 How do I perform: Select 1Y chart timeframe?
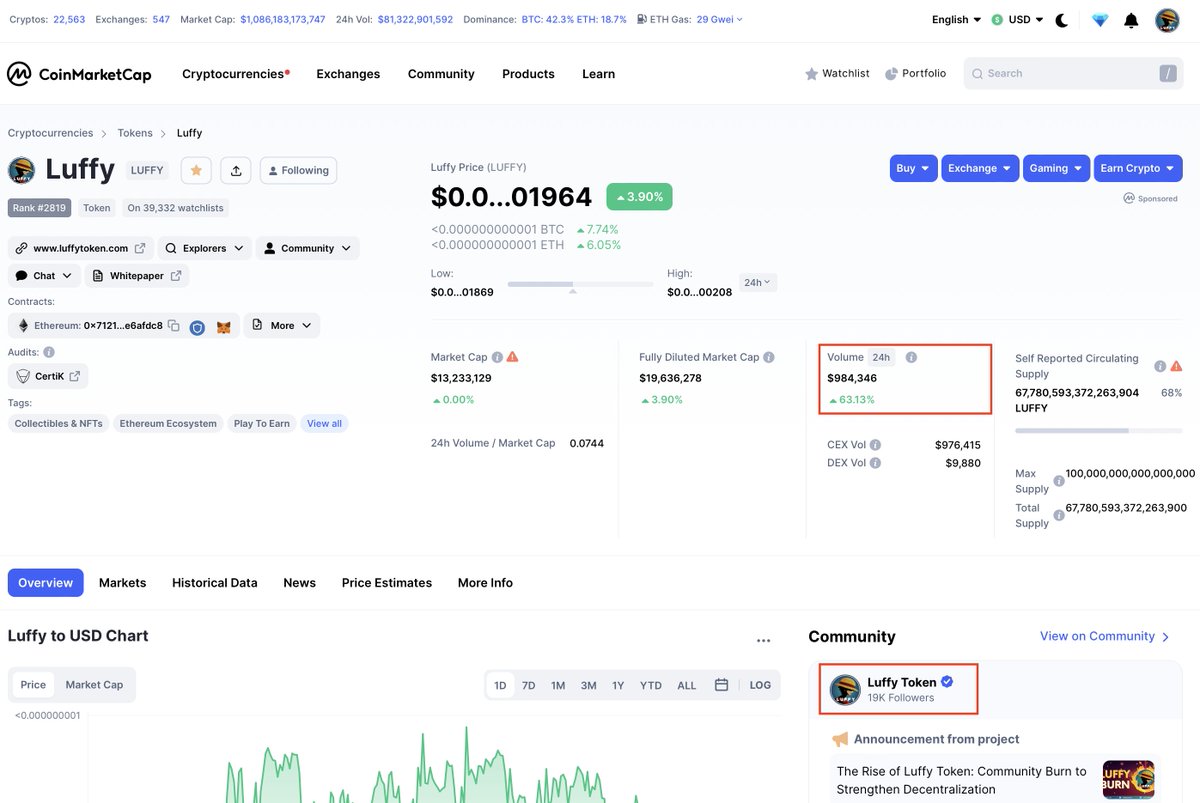point(618,685)
